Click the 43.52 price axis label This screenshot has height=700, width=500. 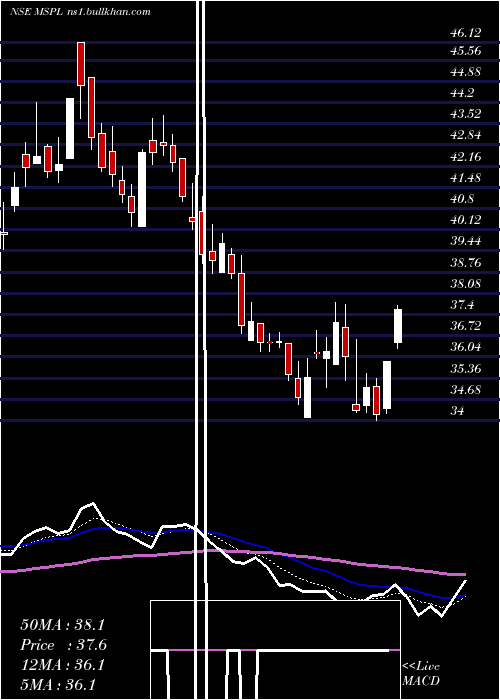tap(466, 114)
